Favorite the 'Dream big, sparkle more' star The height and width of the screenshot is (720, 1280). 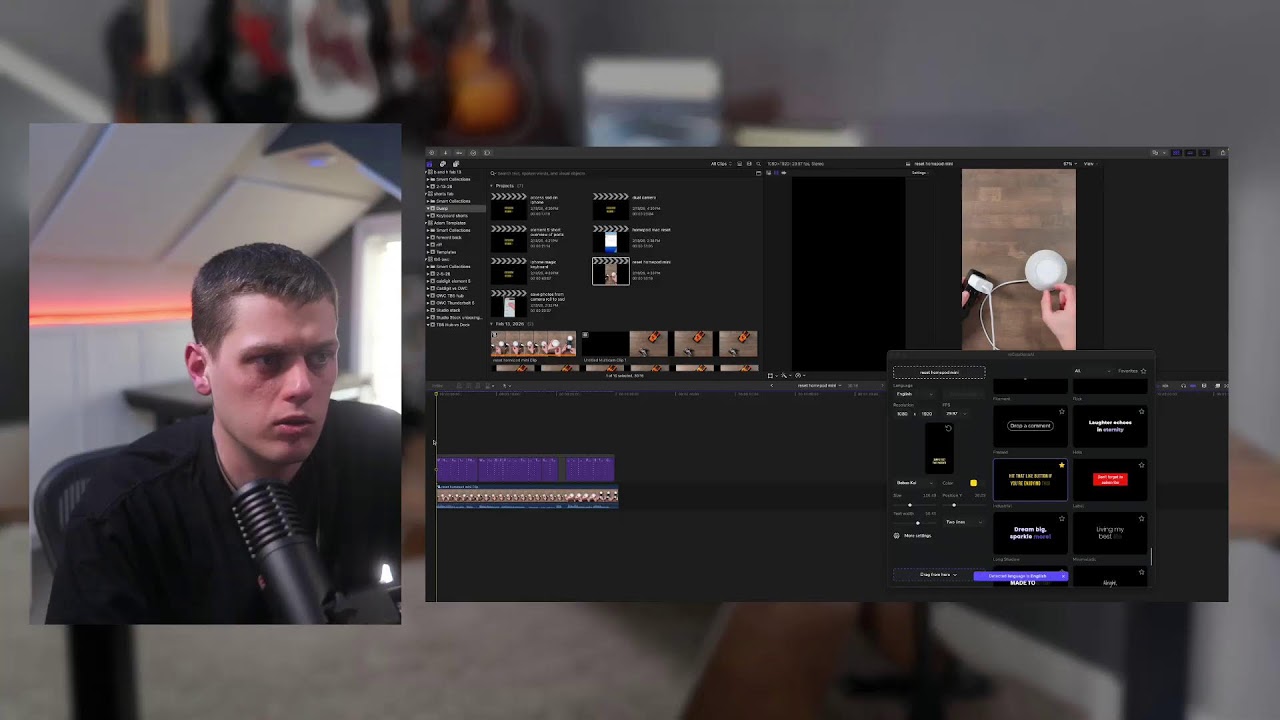click(x=1062, y=518)
